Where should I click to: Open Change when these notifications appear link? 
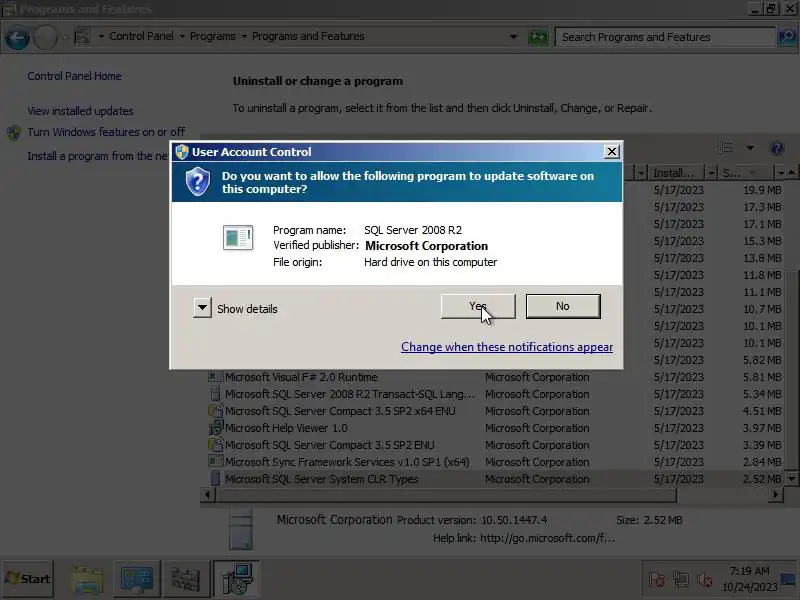[x=507, y=347]
